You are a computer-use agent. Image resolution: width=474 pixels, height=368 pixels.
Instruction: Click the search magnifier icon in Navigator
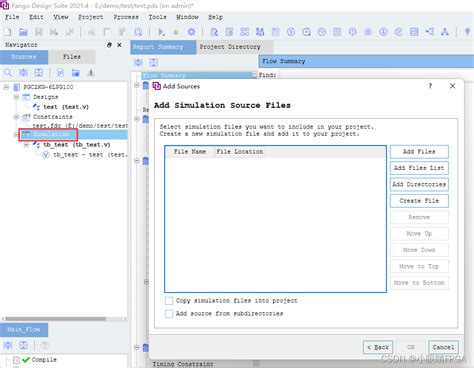(x=8, y=73)
